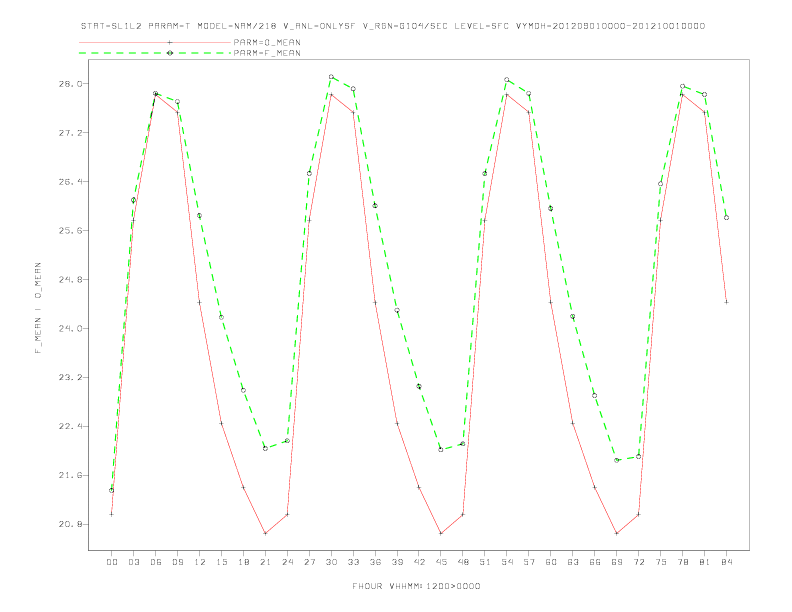Image resolution: width=792 pixels, height=612 pixels.
Task: Click the x-axis tick label 48
Action: tap(463, 562)
